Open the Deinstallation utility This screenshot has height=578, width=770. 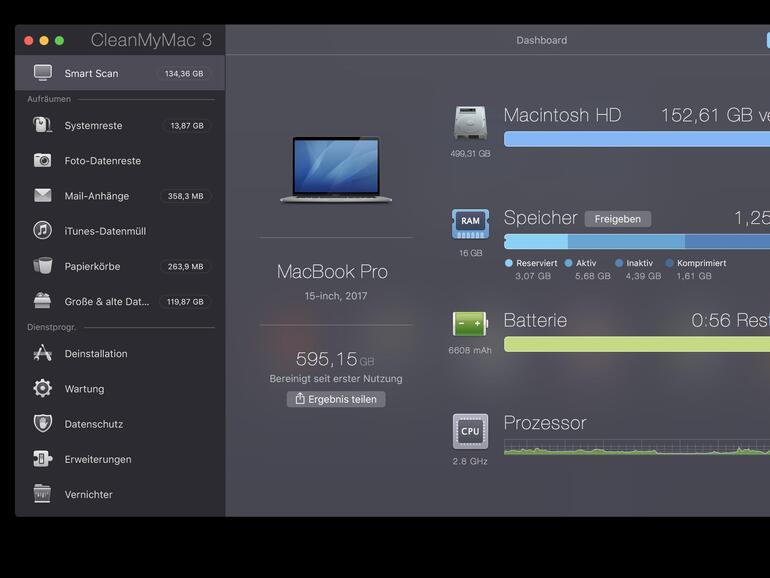click(x=120, y=354)
